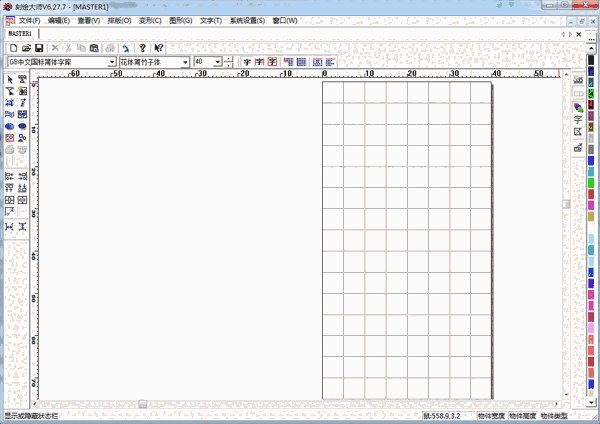Image resolution: width=600 pixels, height=424 pixels.
Task: Open the 系统设置(S) menu
Action: (247, 21)
